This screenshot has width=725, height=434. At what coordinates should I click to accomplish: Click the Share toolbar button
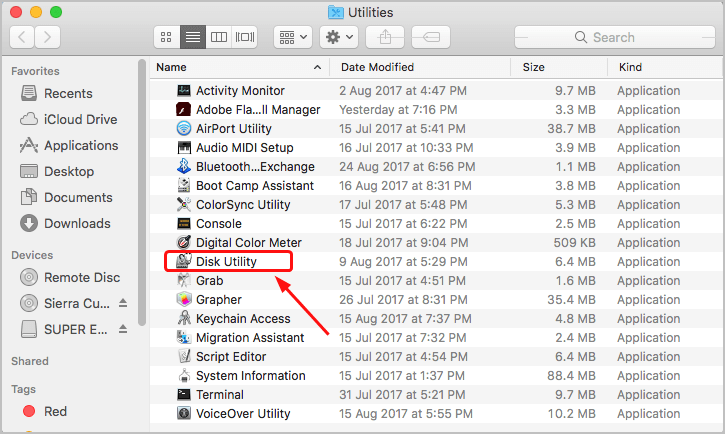click(x=385, y=37)
